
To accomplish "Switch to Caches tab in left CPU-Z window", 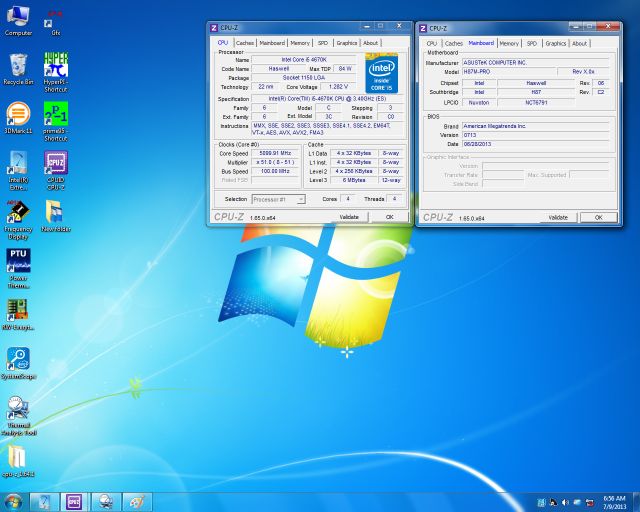I will point(245,43).
